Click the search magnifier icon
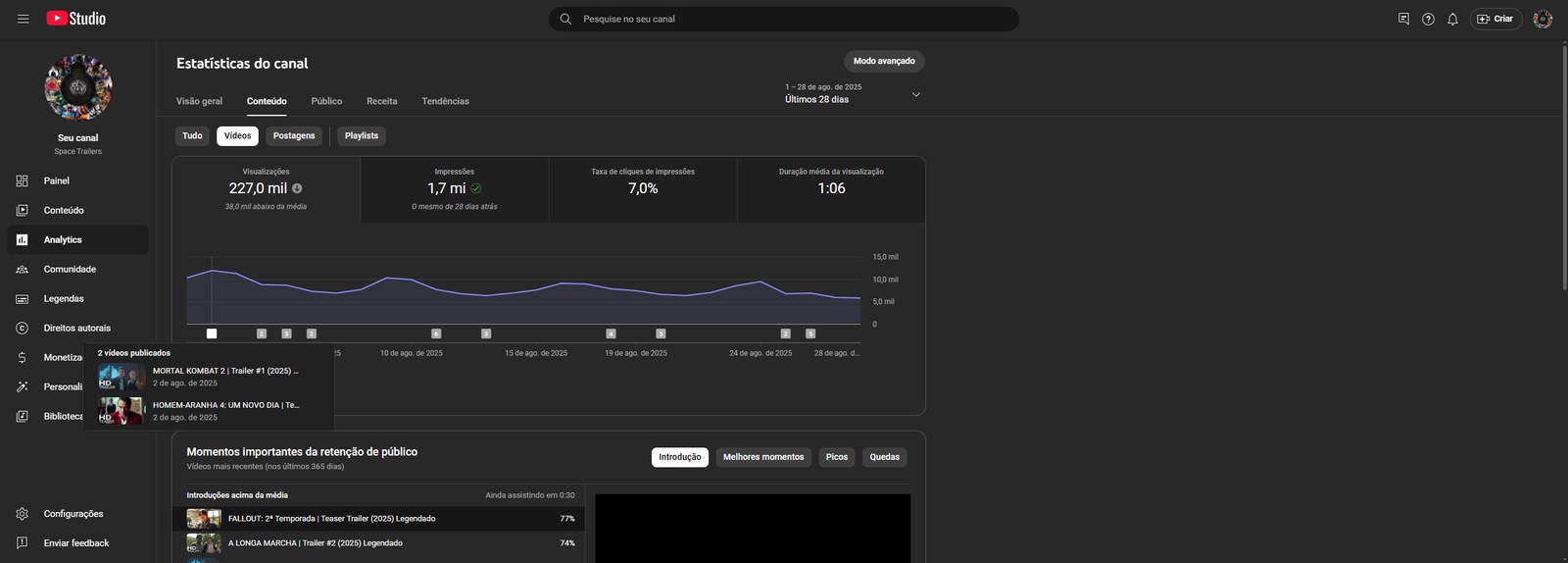This screenshot has width=1568, height=563. coord(565,19)
